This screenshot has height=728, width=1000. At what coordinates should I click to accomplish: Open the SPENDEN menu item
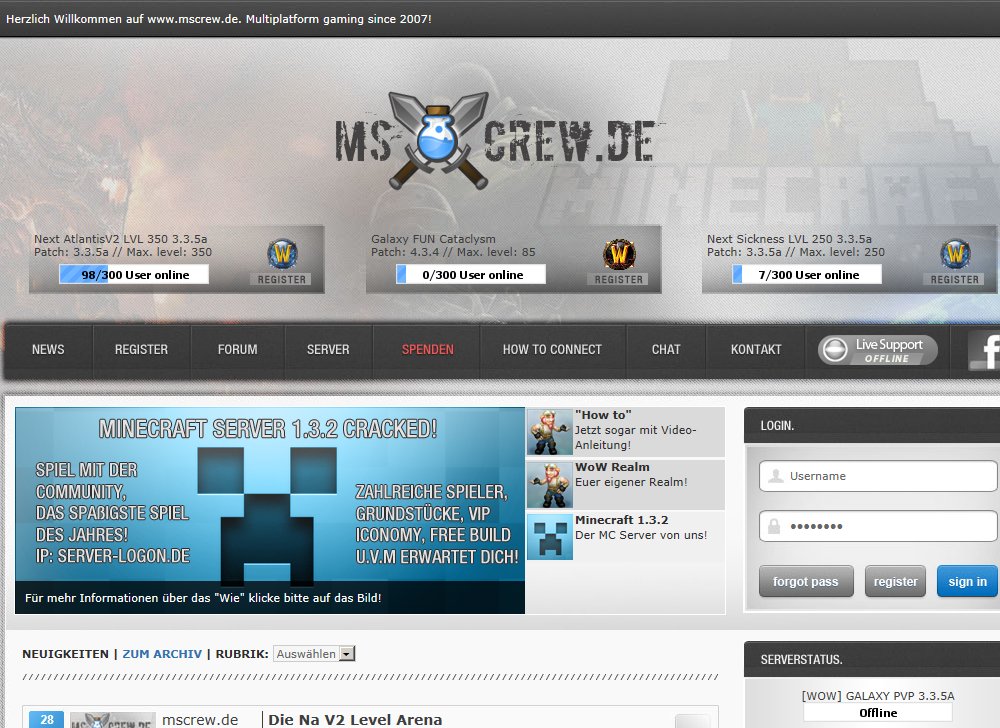pos(428,350)
